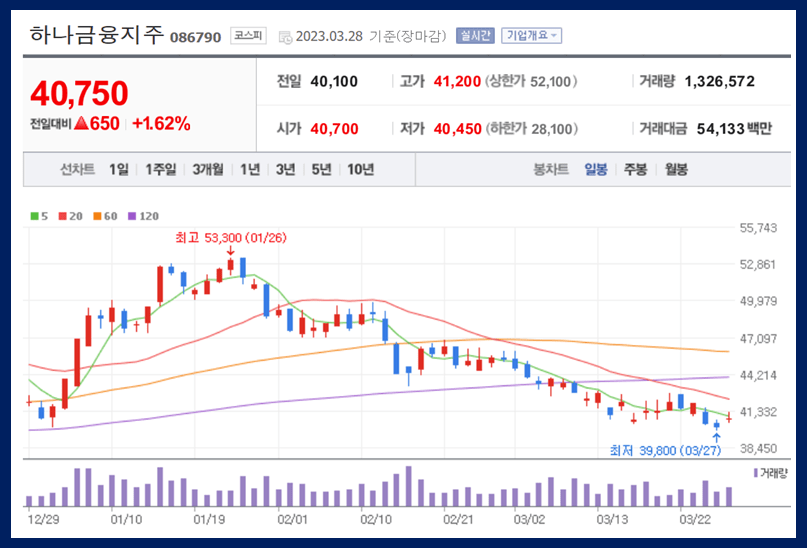Switch to 일봉 candlestick chart
This screenshot has width=807, height=548.
click(595, 169)
